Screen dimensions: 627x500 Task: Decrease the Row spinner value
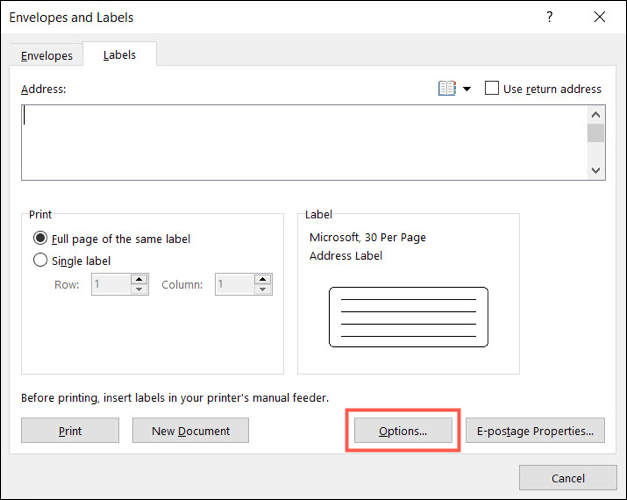point(140,290)
